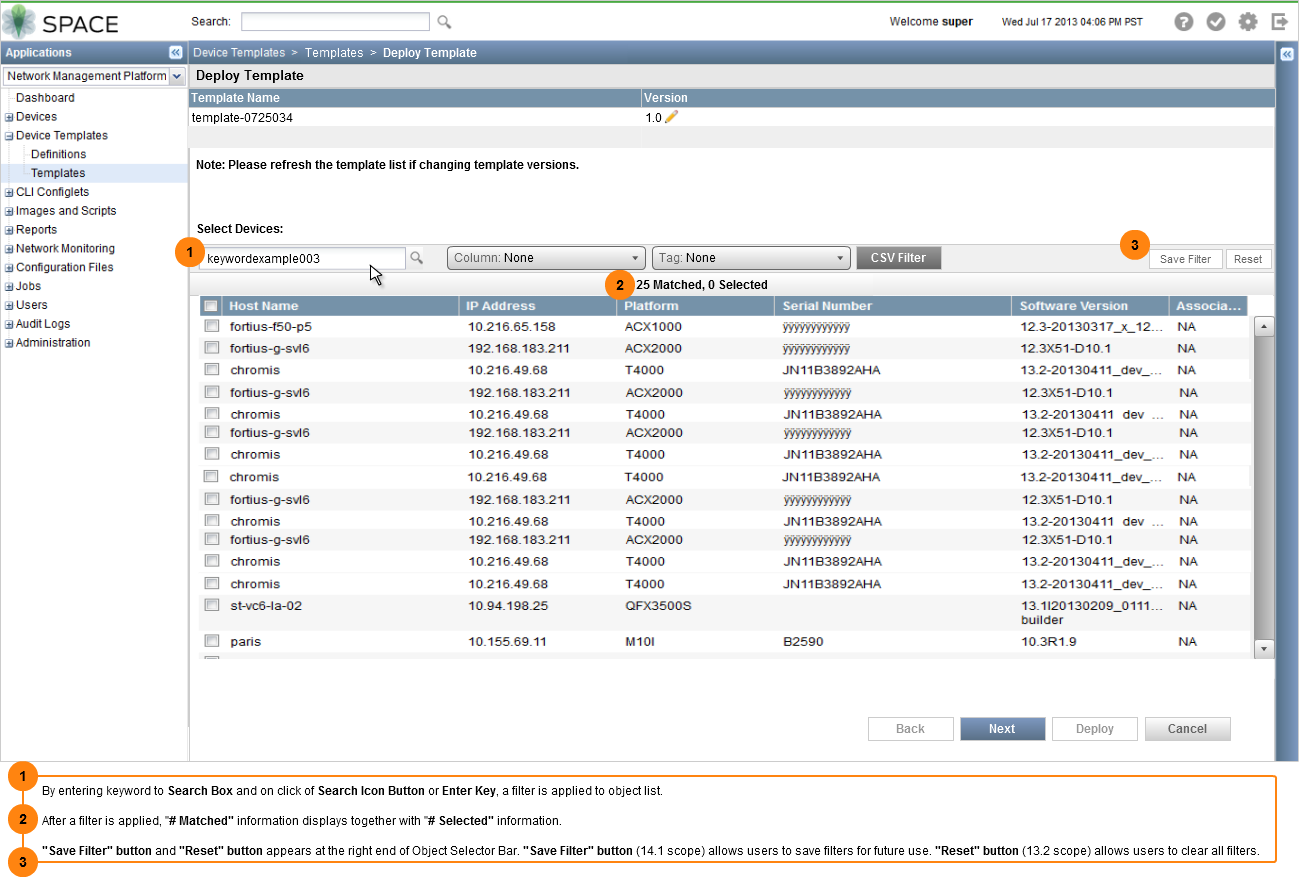Expand the Jobs tree node
1299x877 pixels.
click(9, 287)
